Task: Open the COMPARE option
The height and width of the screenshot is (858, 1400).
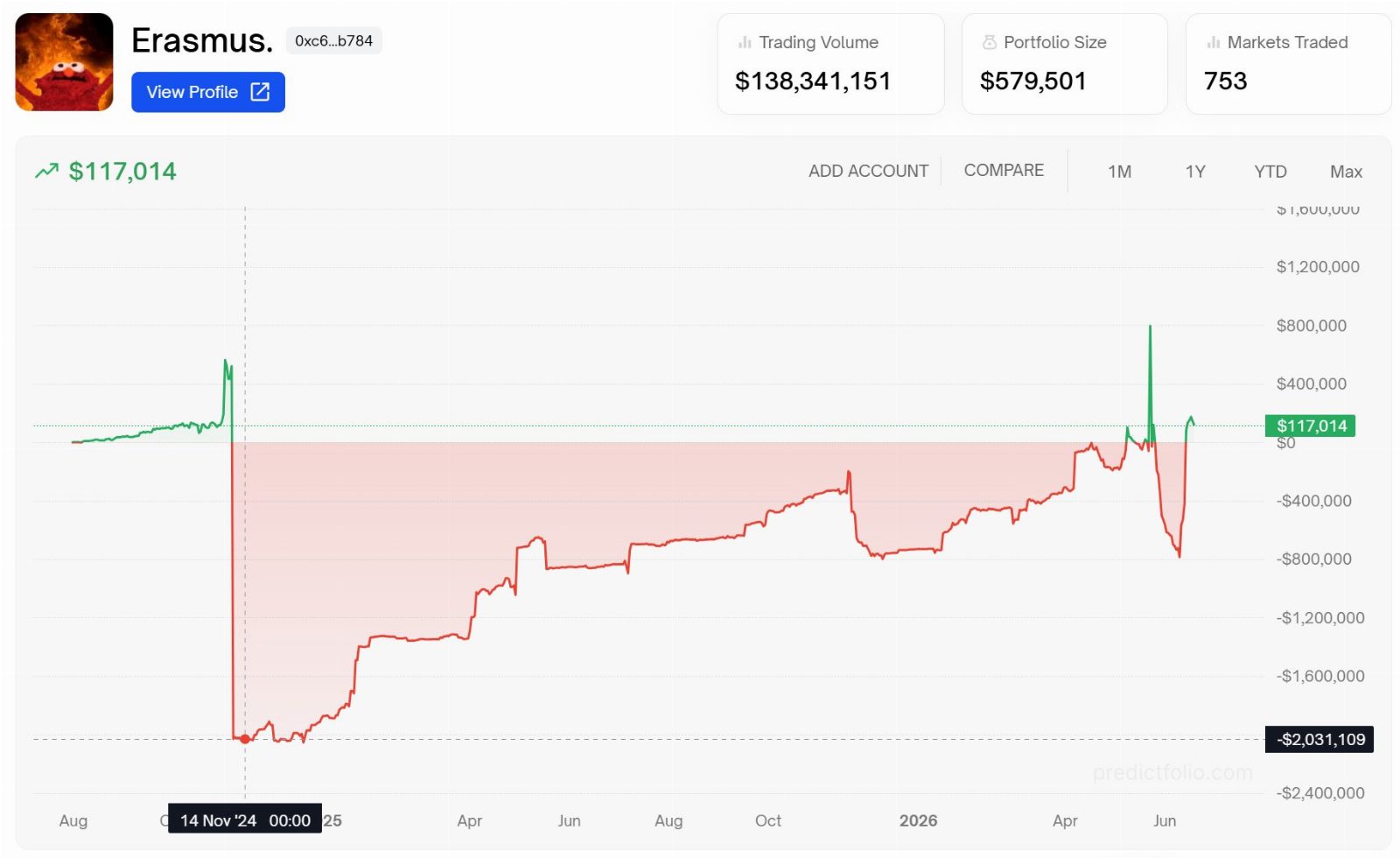Action: click(x=1004, y=170)
